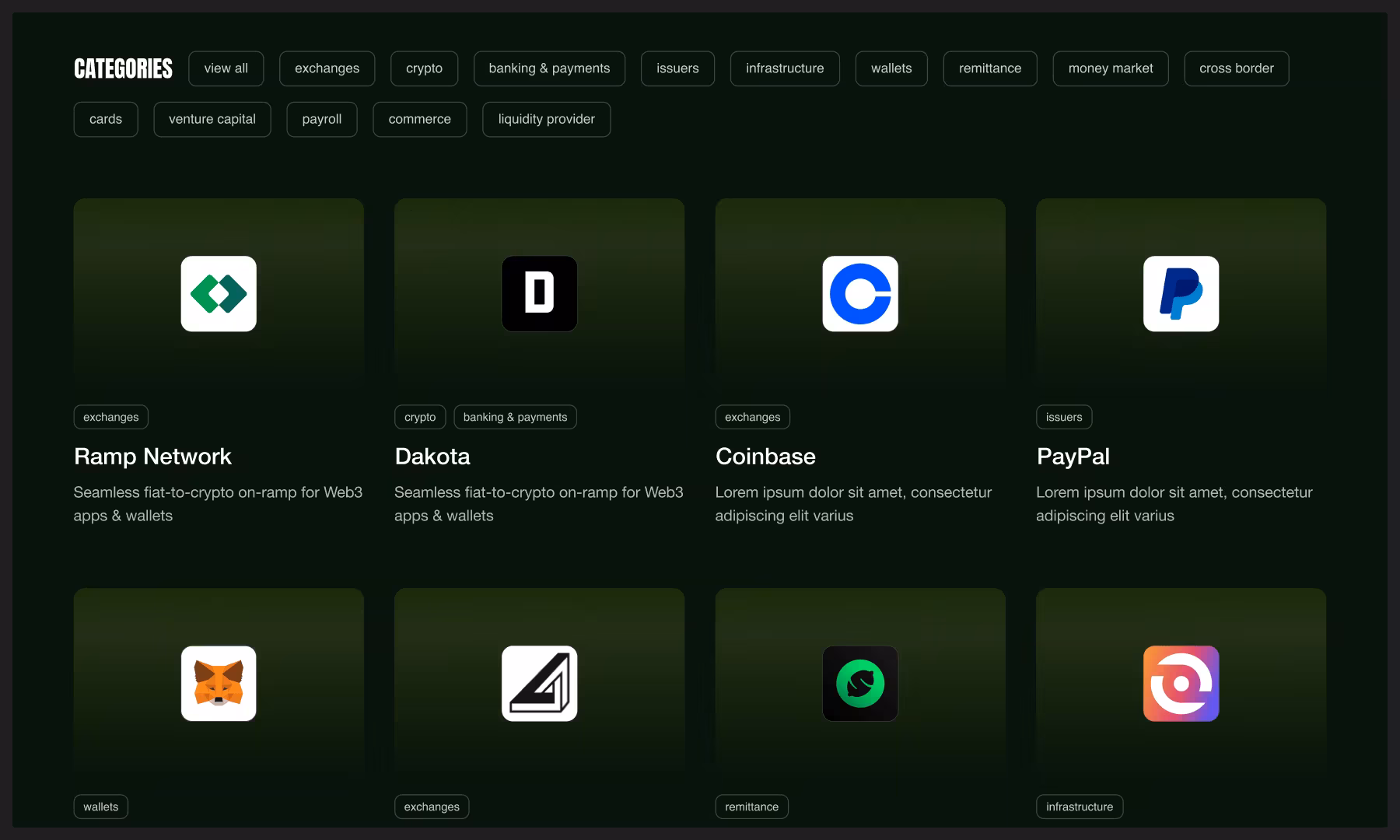Select the 'wallets' top category filter
1400x840 pixels.
(x=891, y=68)
